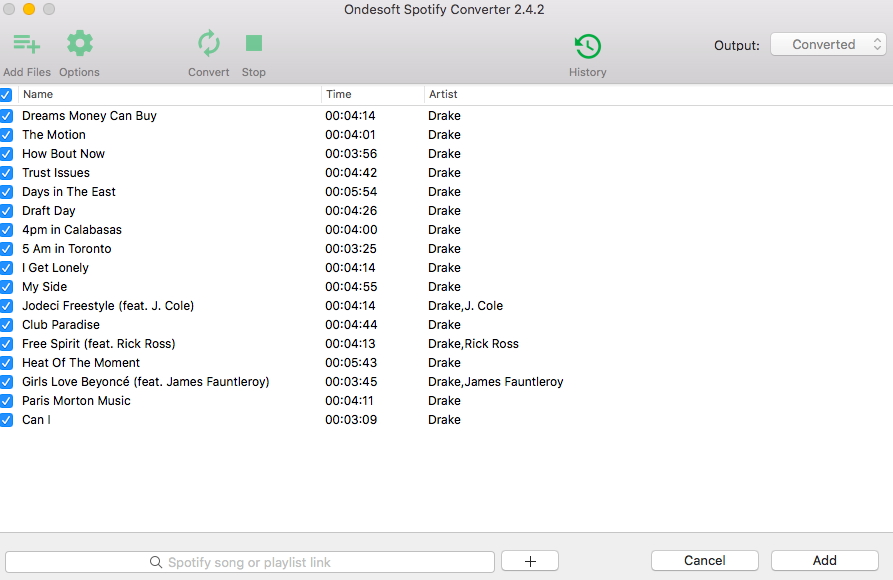The height and width of the screenshot is (580, 893).
Task: Click the green Stop square icon
Action: 253,43
